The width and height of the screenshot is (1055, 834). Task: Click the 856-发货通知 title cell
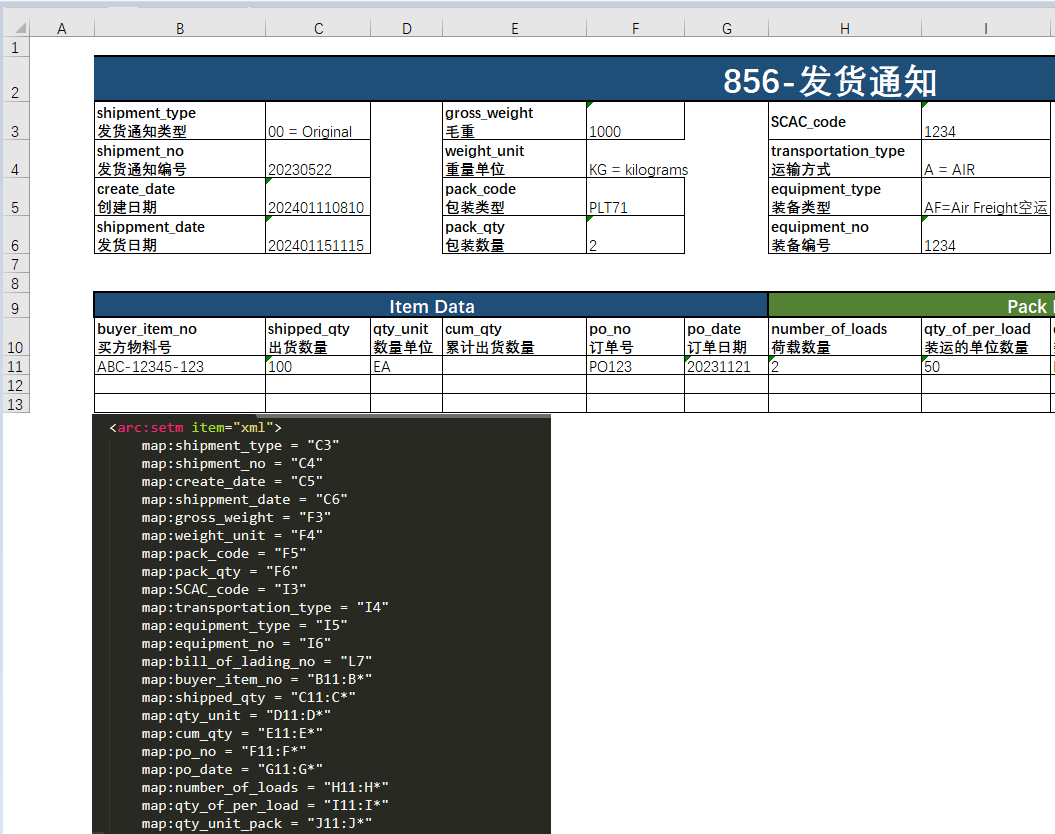click(x=828, y=81)
